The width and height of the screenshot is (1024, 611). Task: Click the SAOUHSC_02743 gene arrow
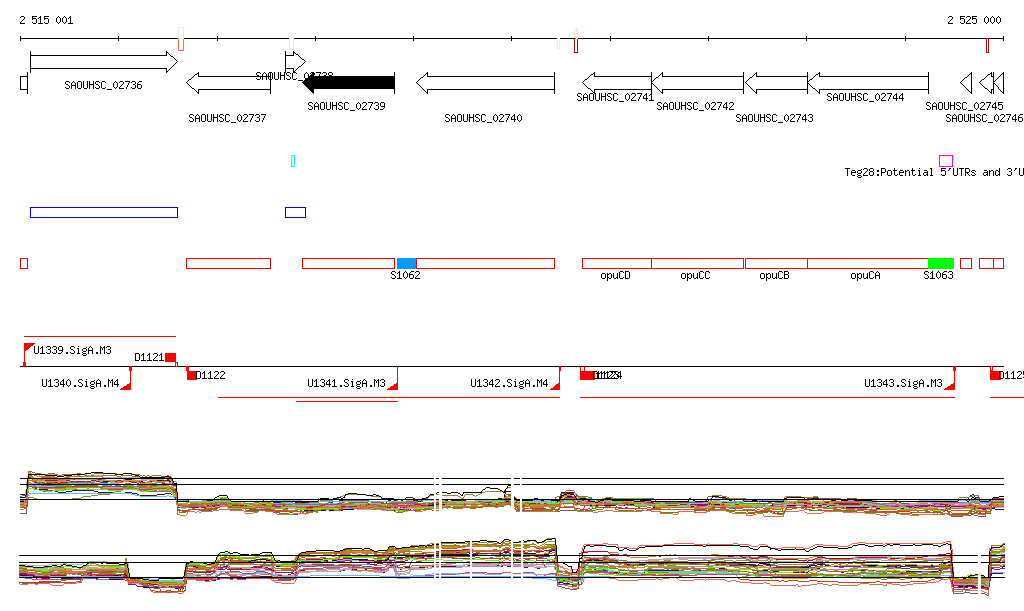776,83
